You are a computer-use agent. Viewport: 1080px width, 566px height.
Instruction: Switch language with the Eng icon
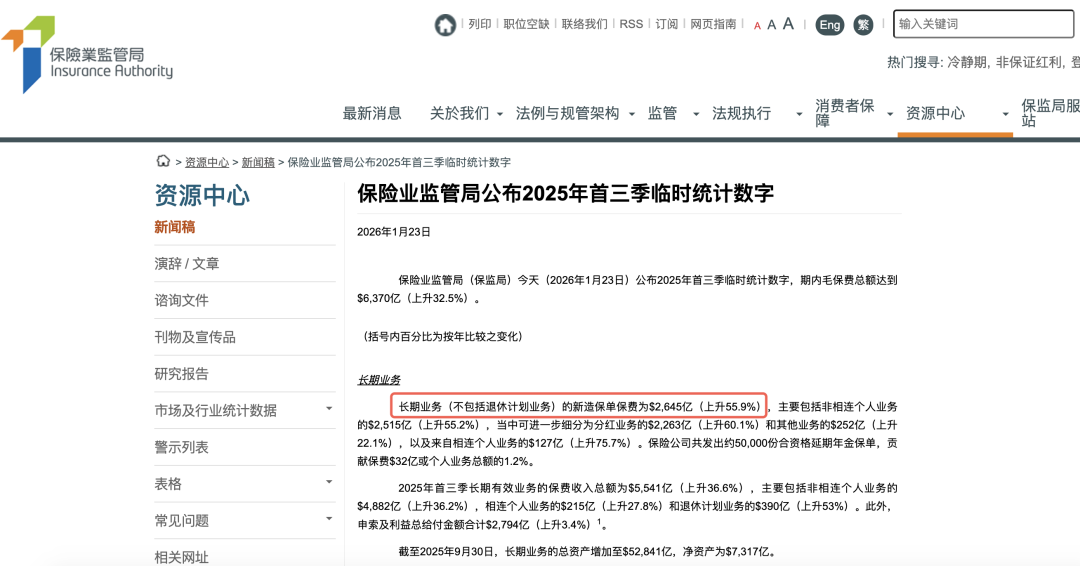tap(829, 25)
